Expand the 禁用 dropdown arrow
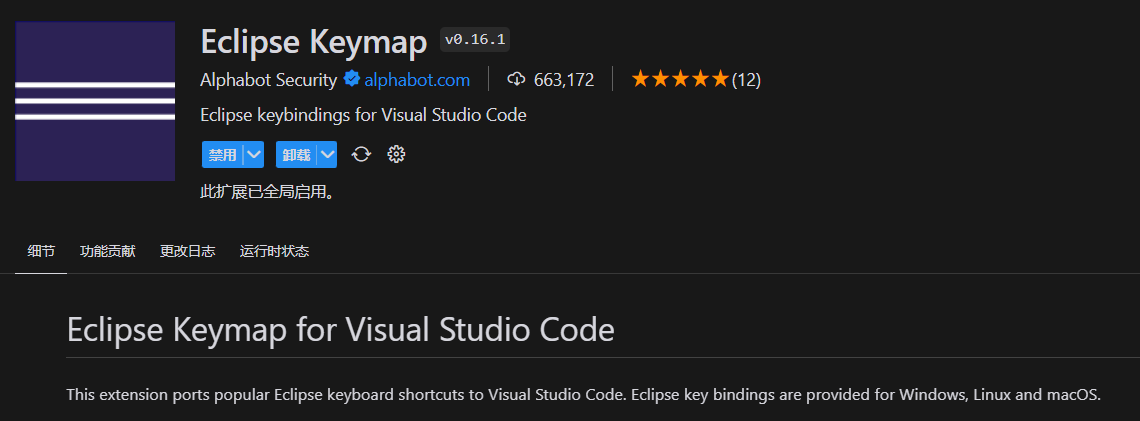 click(254, 154)
